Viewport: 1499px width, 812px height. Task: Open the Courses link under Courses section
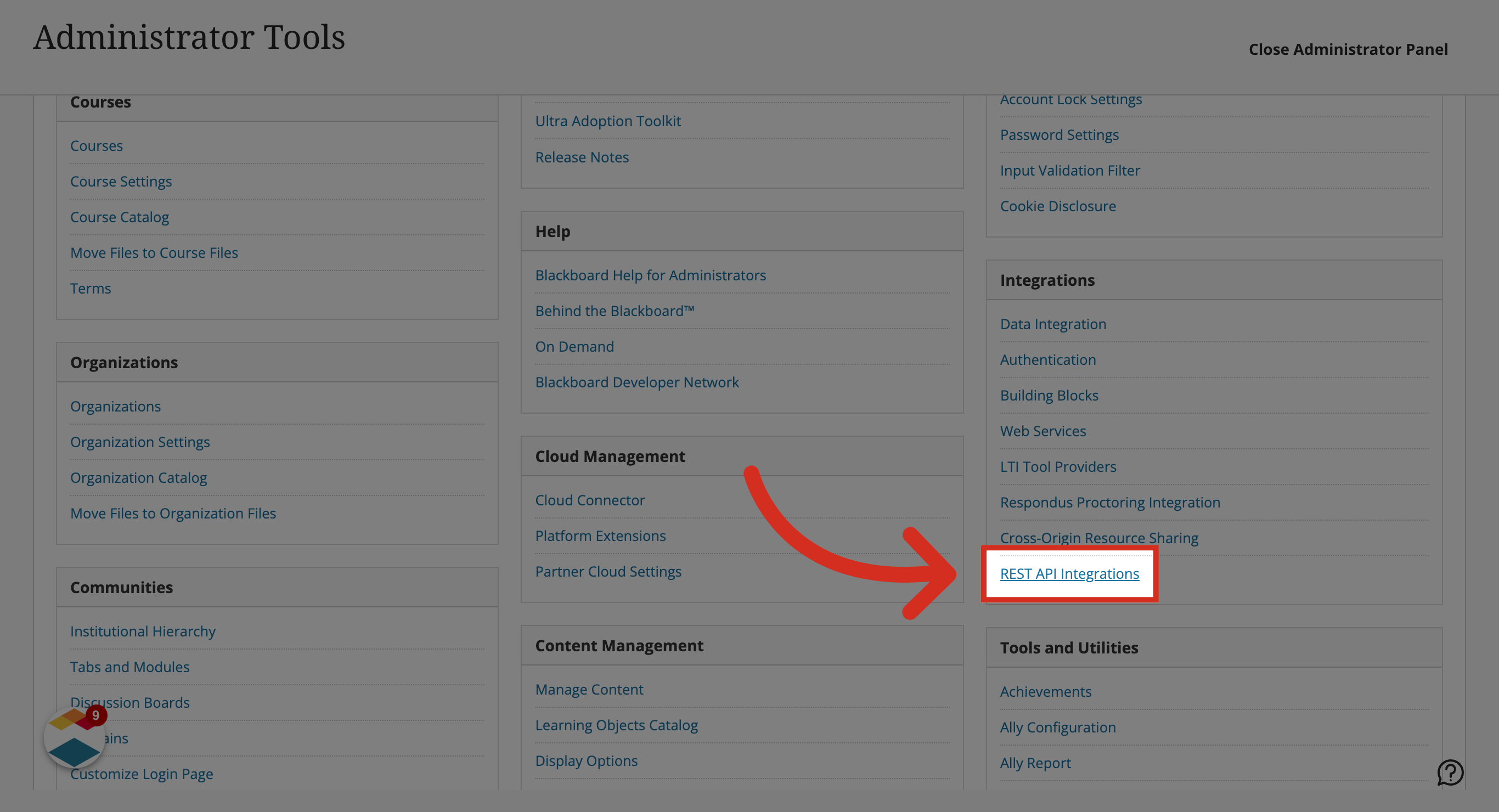point(97,145)
